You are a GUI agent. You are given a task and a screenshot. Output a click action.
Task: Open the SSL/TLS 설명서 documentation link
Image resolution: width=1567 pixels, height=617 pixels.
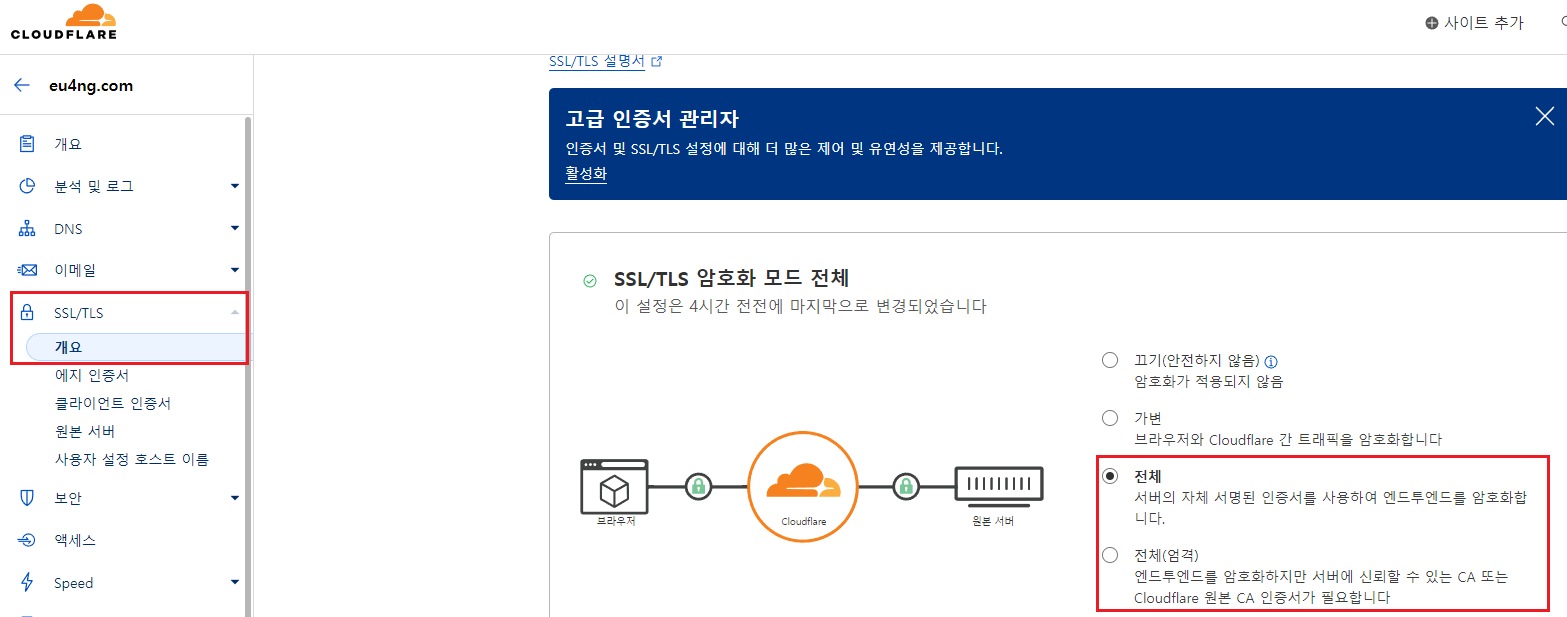coord(598,60)
